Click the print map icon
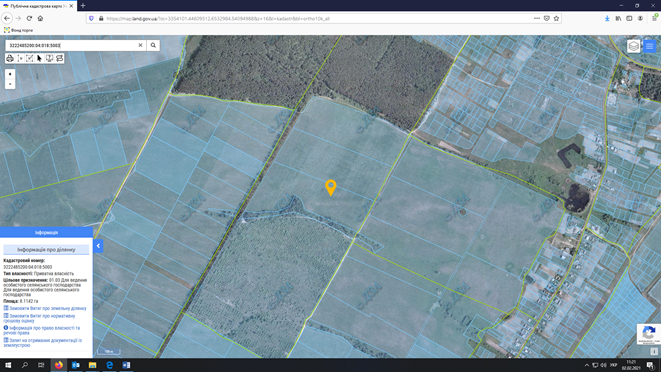The image size is (661, 372). point(10,59)
